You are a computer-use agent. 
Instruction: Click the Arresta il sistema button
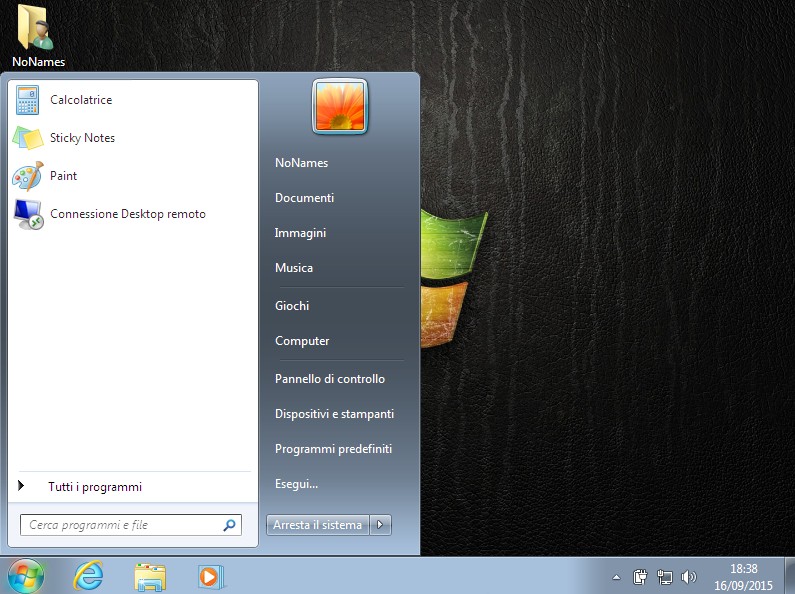point(318,525)
